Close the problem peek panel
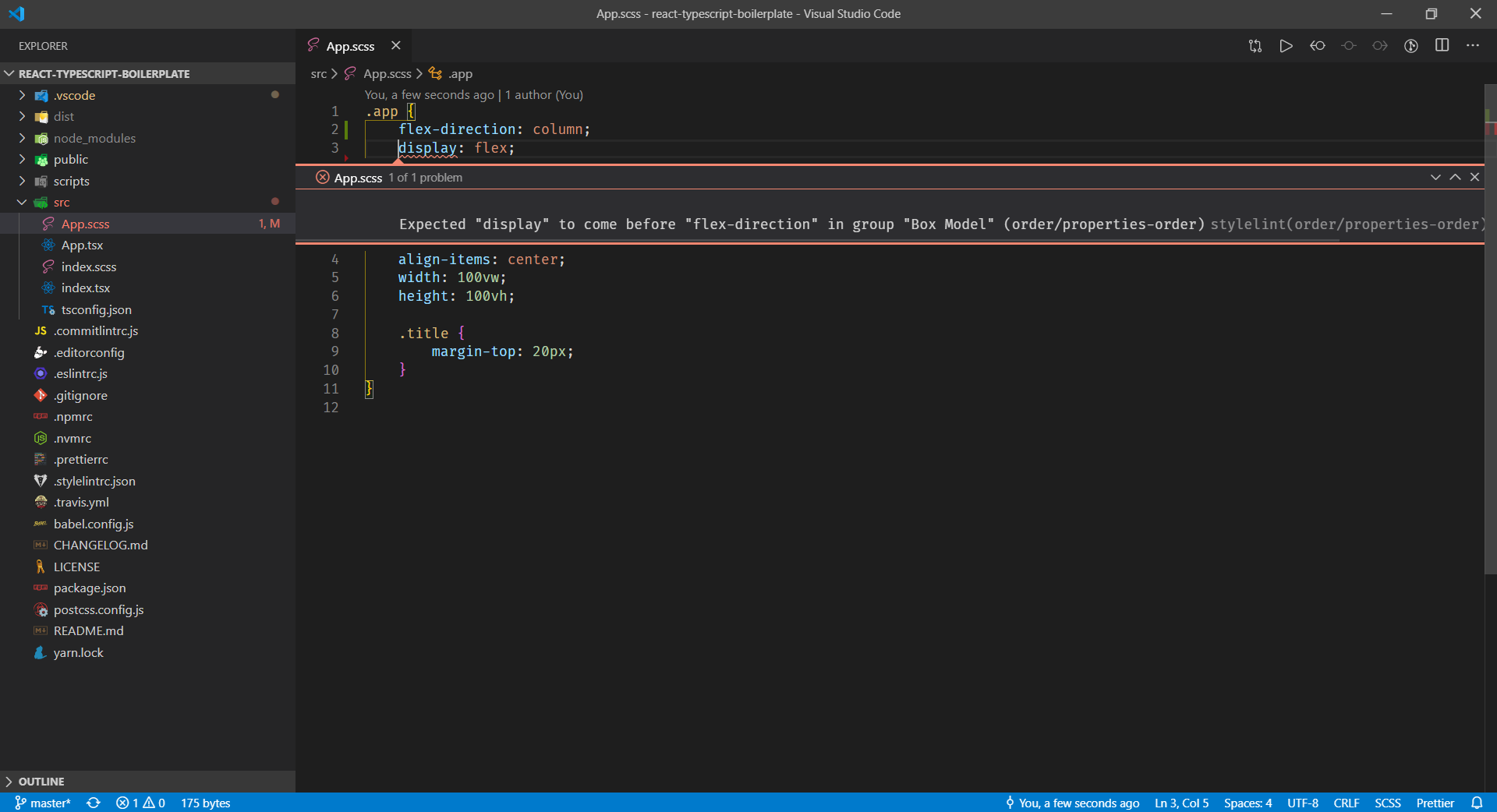The image size is (1497, 812). [1474, 178]
